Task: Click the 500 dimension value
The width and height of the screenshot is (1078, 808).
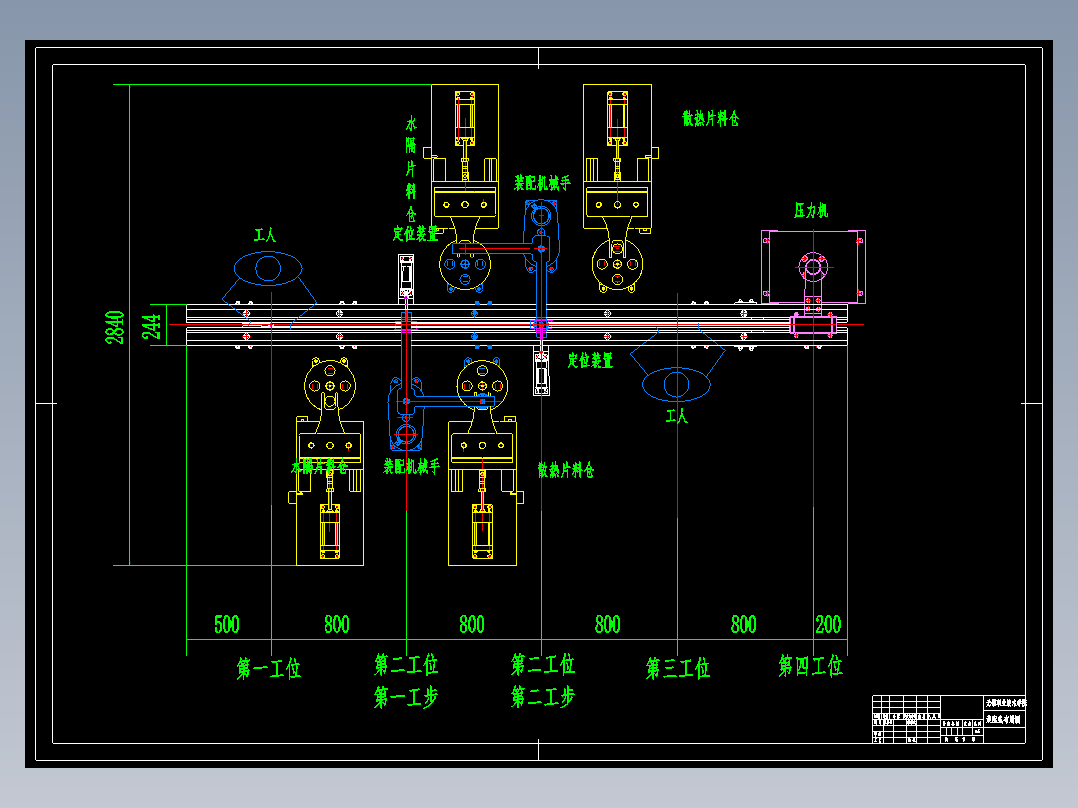Action: (x=227, y=624)
